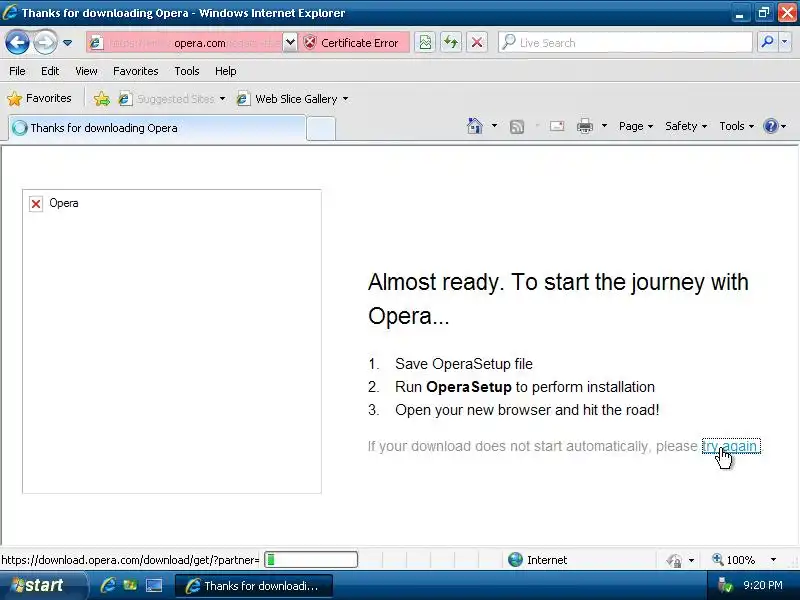Open the Favorites menu
The width and height of the screenshot is (800, 600).
coord(136,71)
